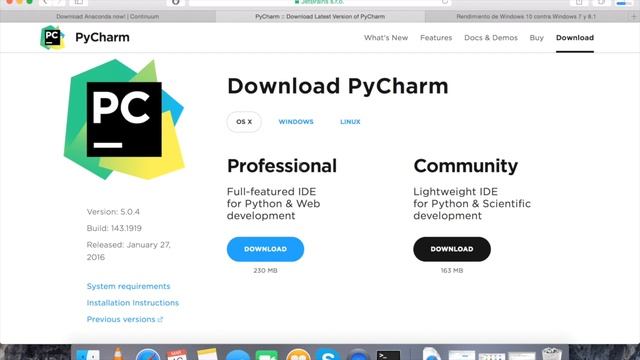Open the What's New page
Screen dimensions: 640x360
386,38
